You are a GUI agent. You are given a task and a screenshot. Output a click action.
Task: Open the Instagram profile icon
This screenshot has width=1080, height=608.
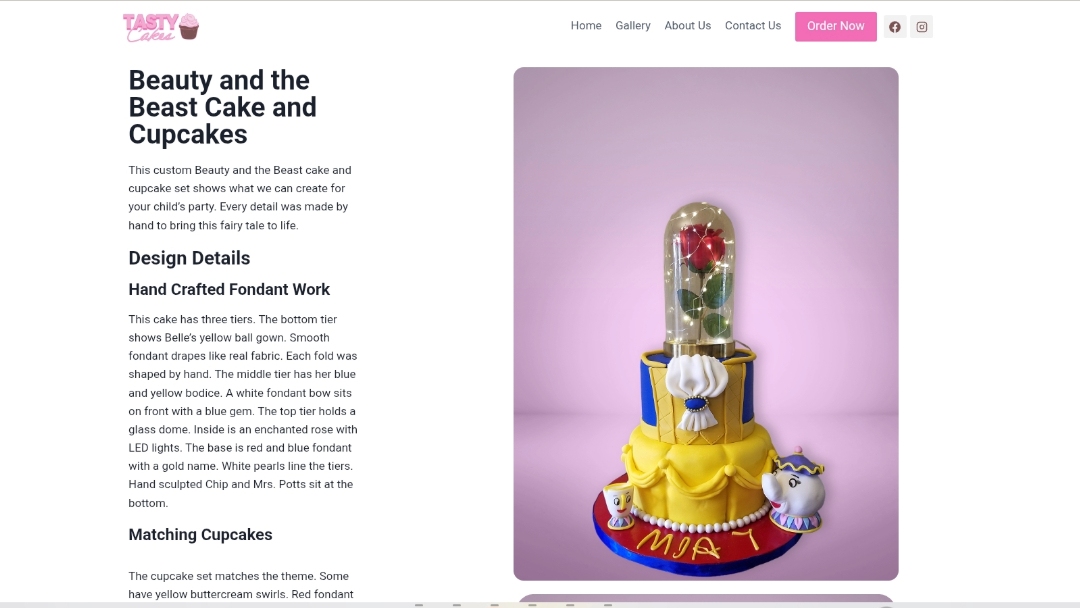tap(922, 27)
